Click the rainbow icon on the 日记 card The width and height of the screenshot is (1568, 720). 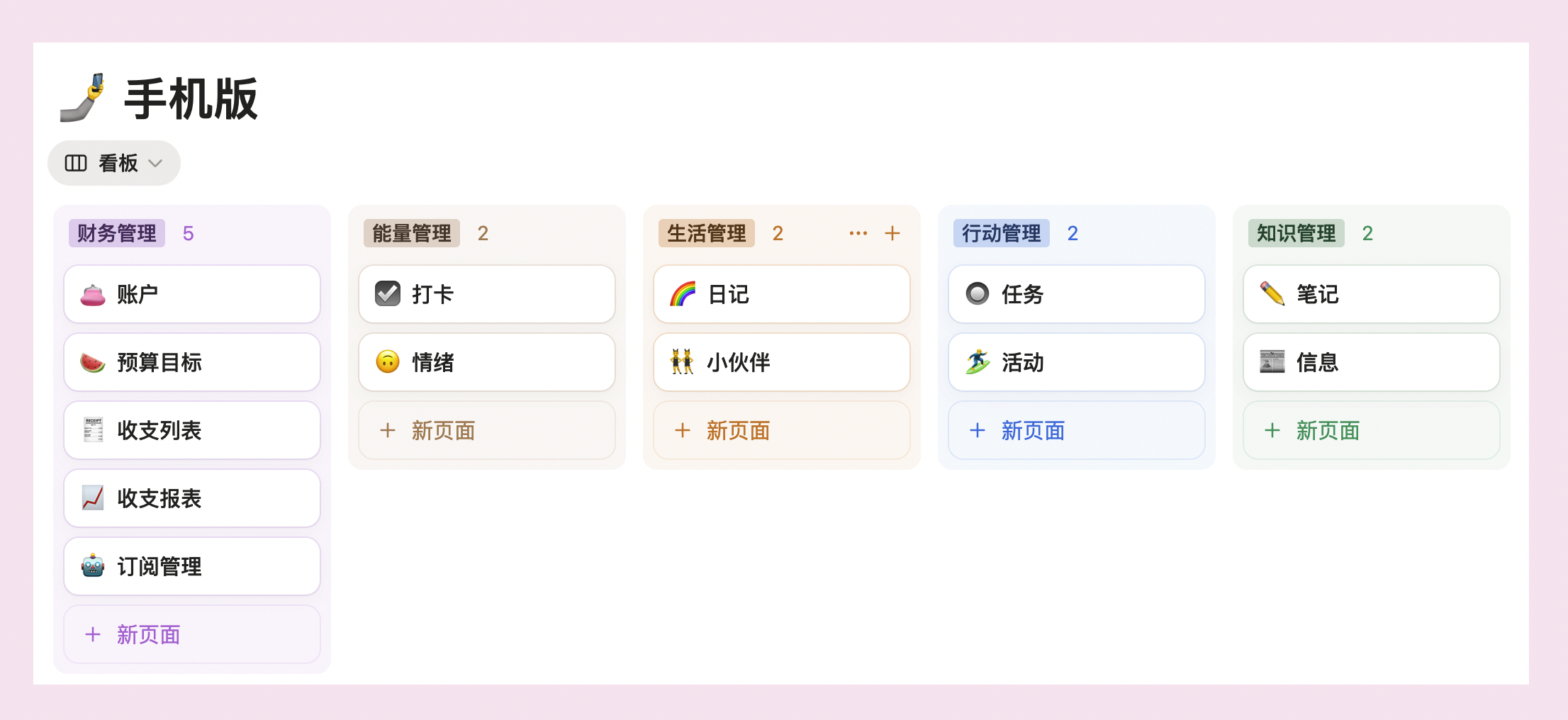click(x=683, y=294)
